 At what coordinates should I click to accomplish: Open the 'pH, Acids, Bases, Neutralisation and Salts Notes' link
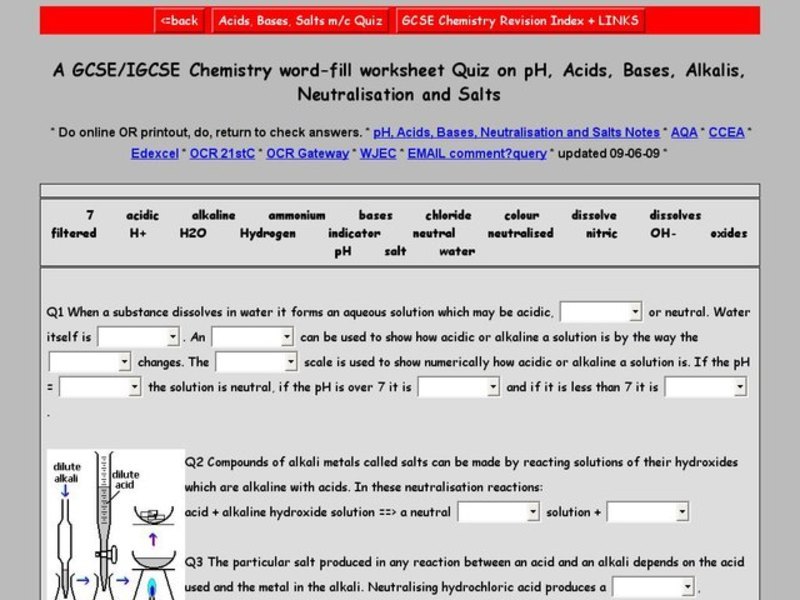[x=513, y=131]
